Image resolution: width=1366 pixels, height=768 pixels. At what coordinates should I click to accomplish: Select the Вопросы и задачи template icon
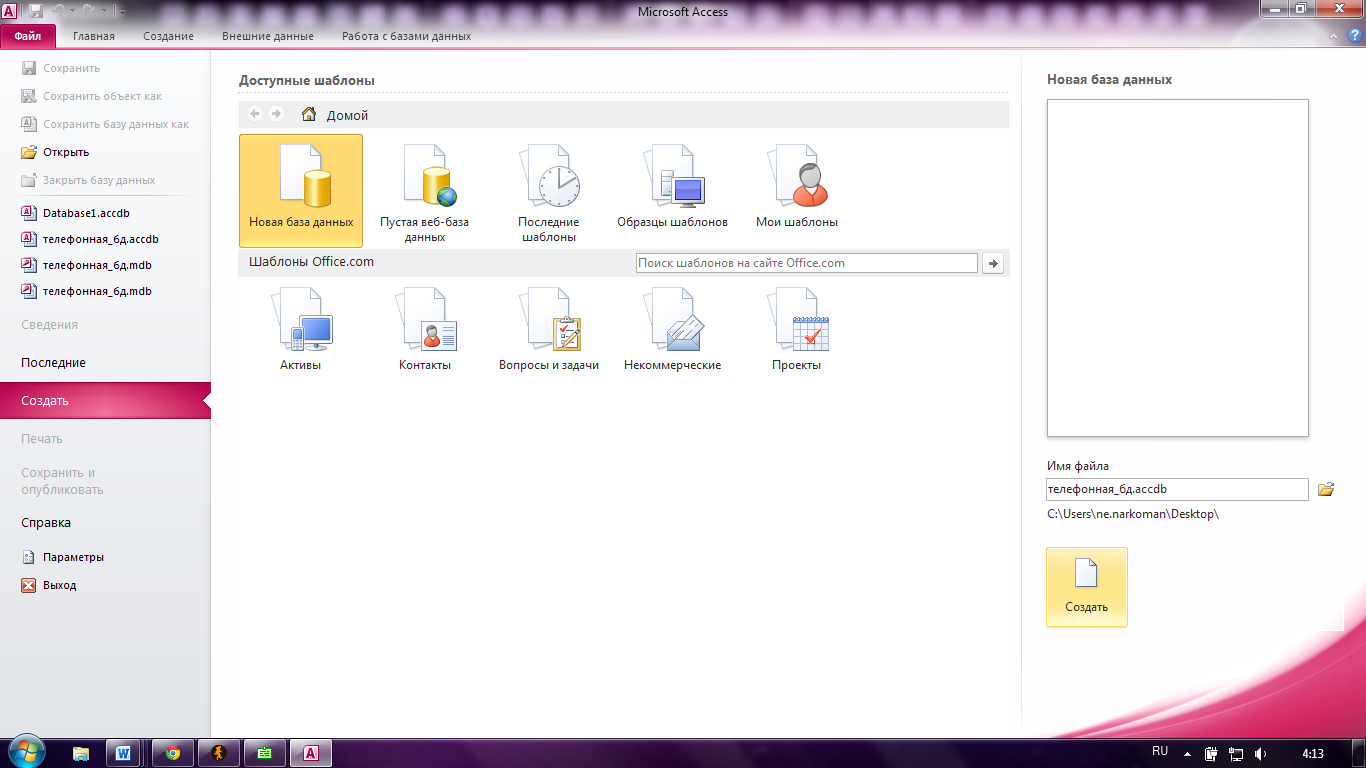coord(549,320)
